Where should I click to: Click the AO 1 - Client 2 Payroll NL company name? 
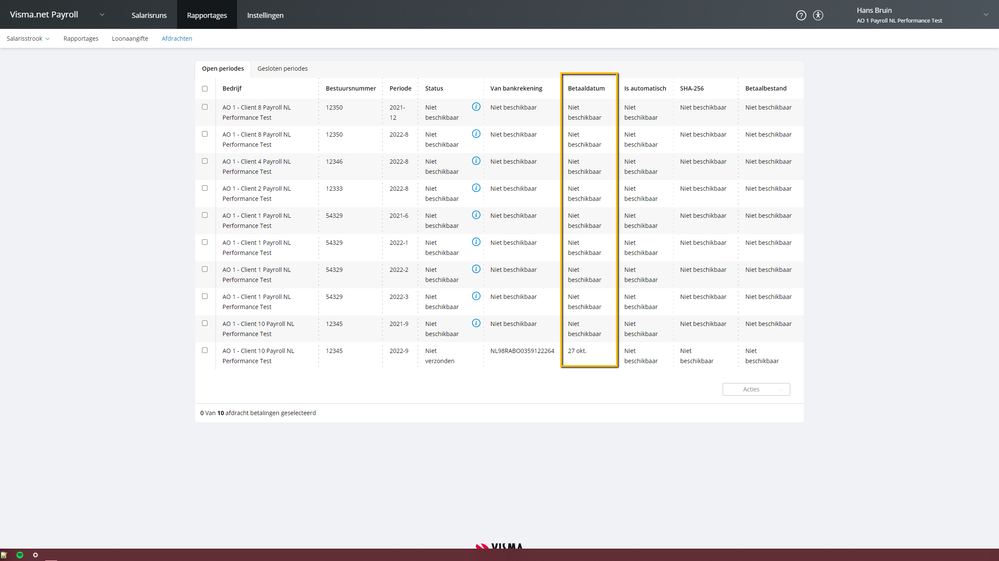[x=257, y=194]
